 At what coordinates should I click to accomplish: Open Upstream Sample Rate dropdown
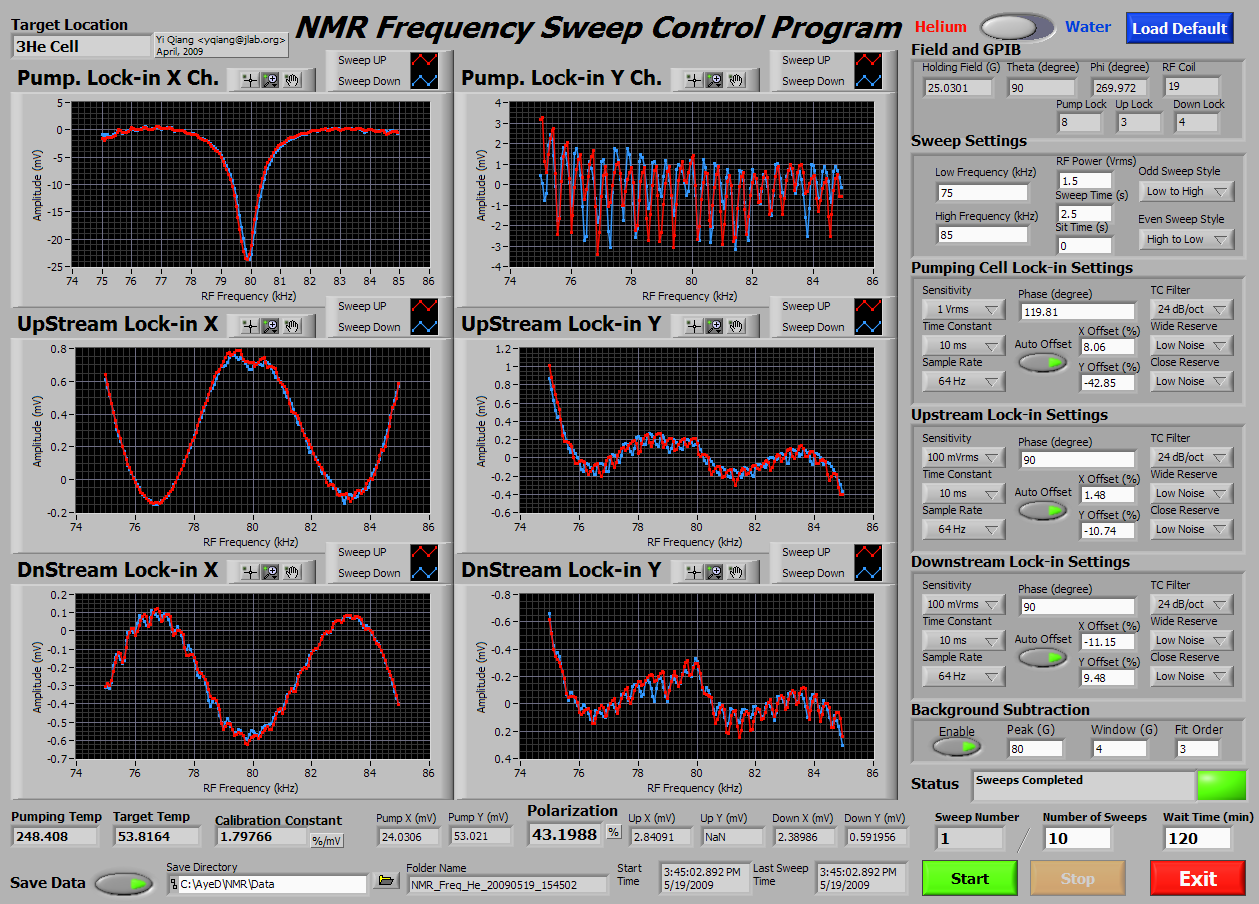coord(963,529)
